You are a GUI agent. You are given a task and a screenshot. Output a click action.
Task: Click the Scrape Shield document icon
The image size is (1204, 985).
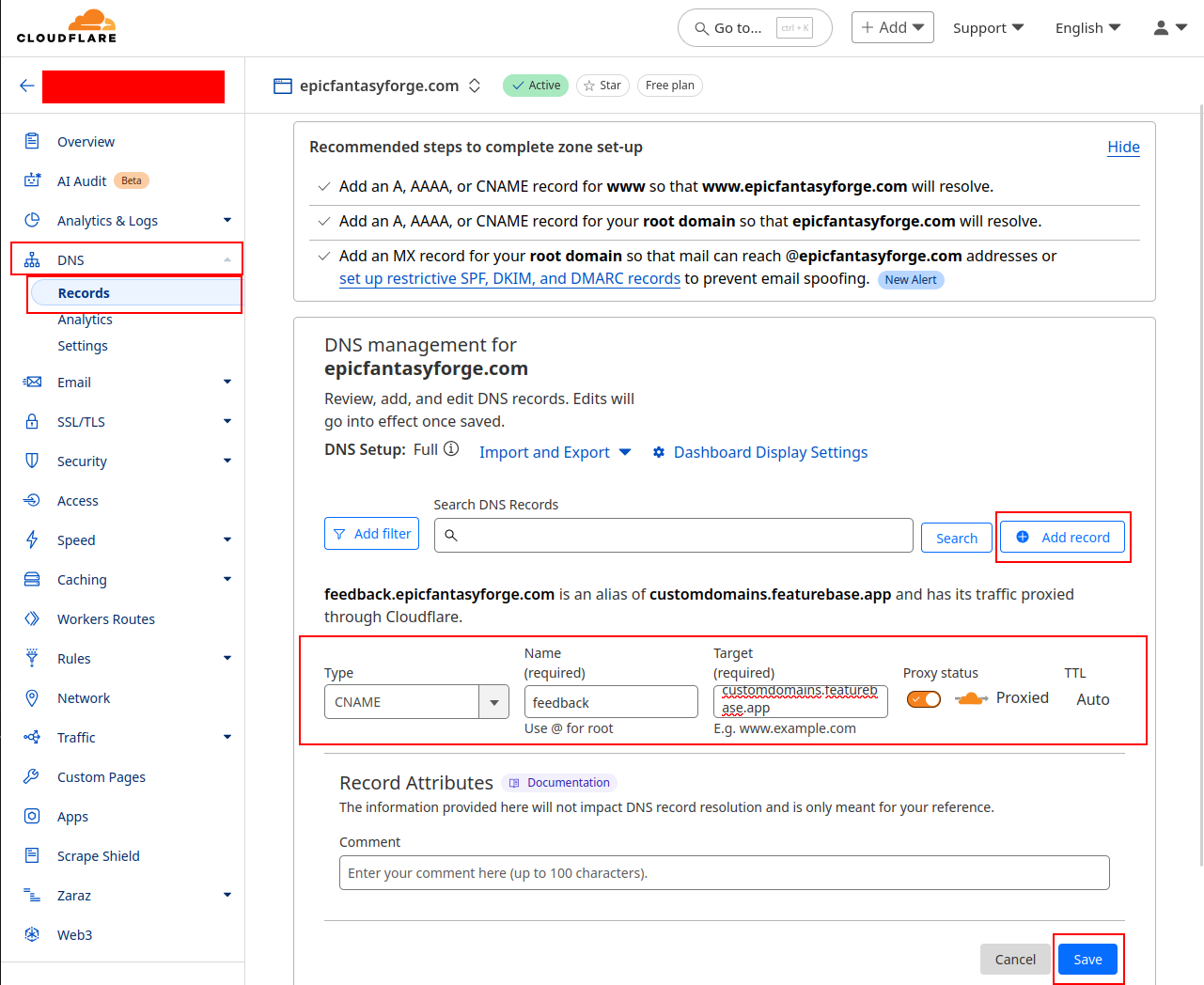(x=32, y=855)
